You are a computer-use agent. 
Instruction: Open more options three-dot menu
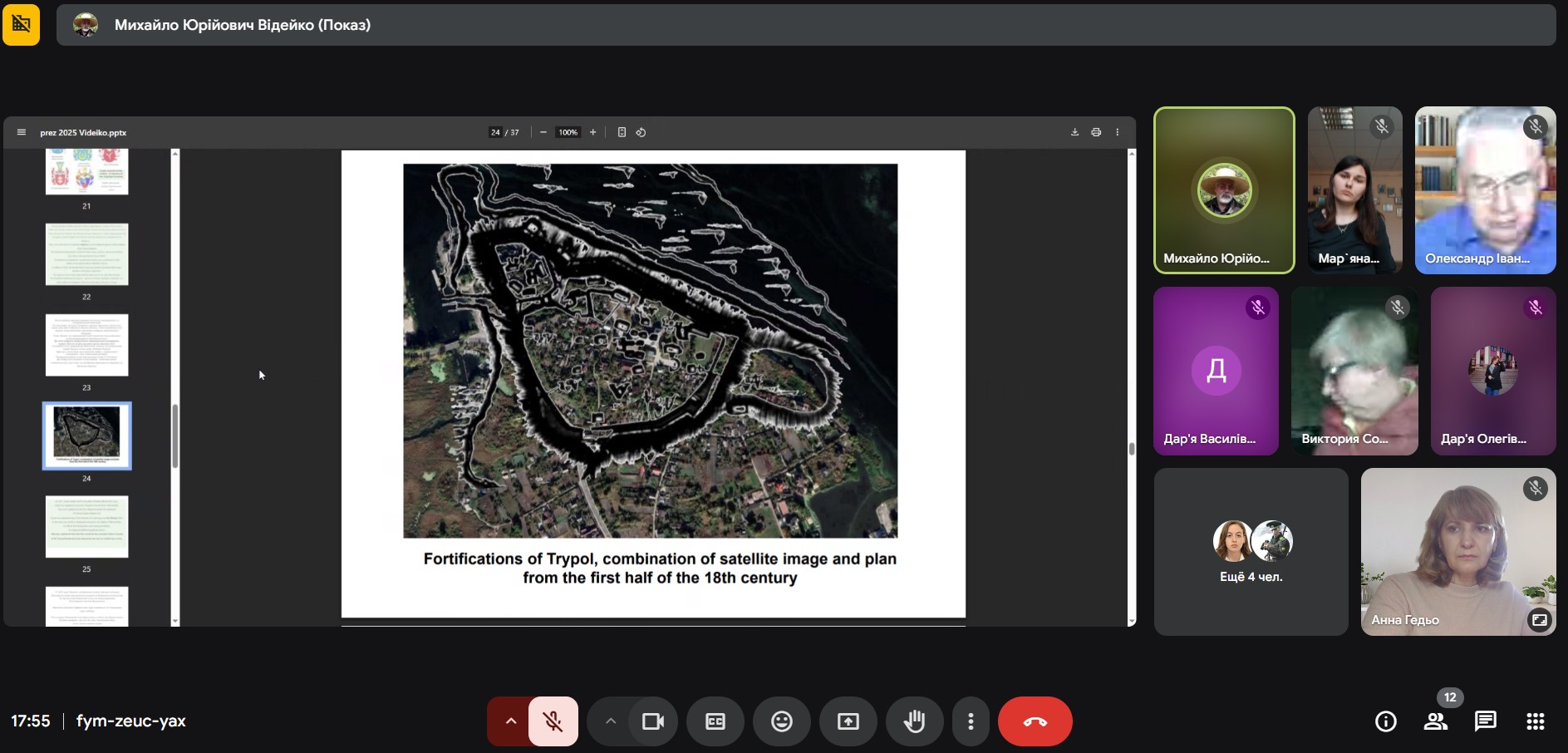(971, 721)
